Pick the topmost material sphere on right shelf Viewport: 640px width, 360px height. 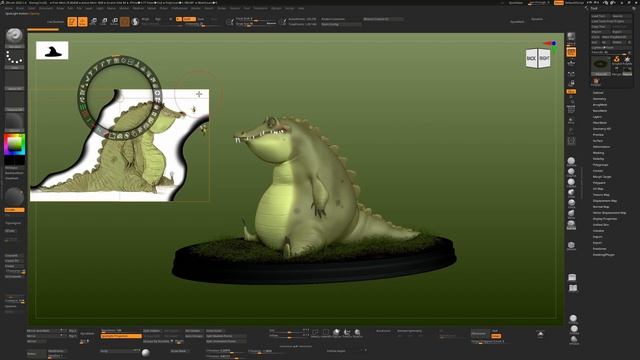[x=571, y=161]
